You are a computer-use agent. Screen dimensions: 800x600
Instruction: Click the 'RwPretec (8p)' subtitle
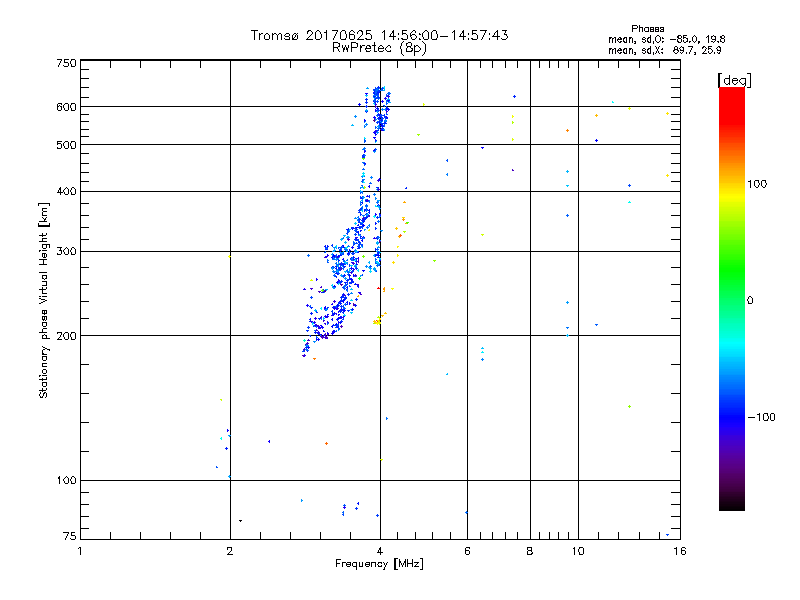click(x=379, y=48)
